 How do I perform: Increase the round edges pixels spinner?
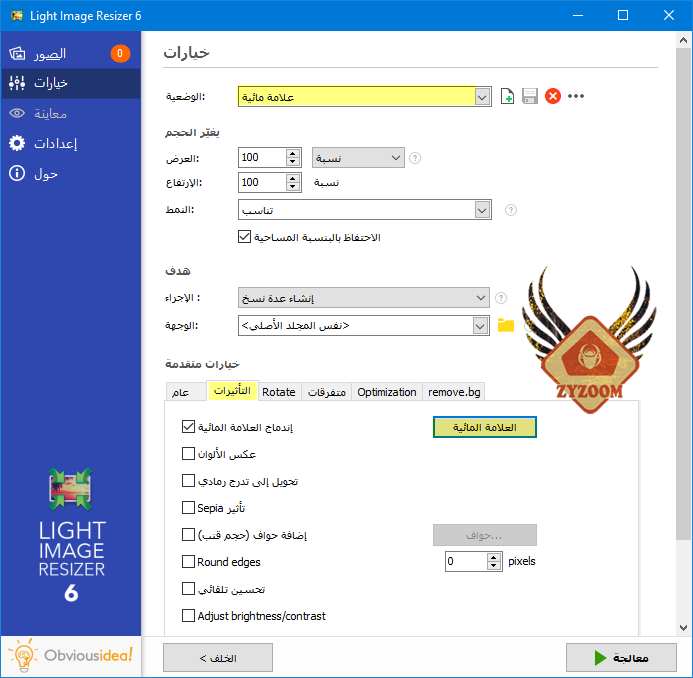[x=494, y=557]
